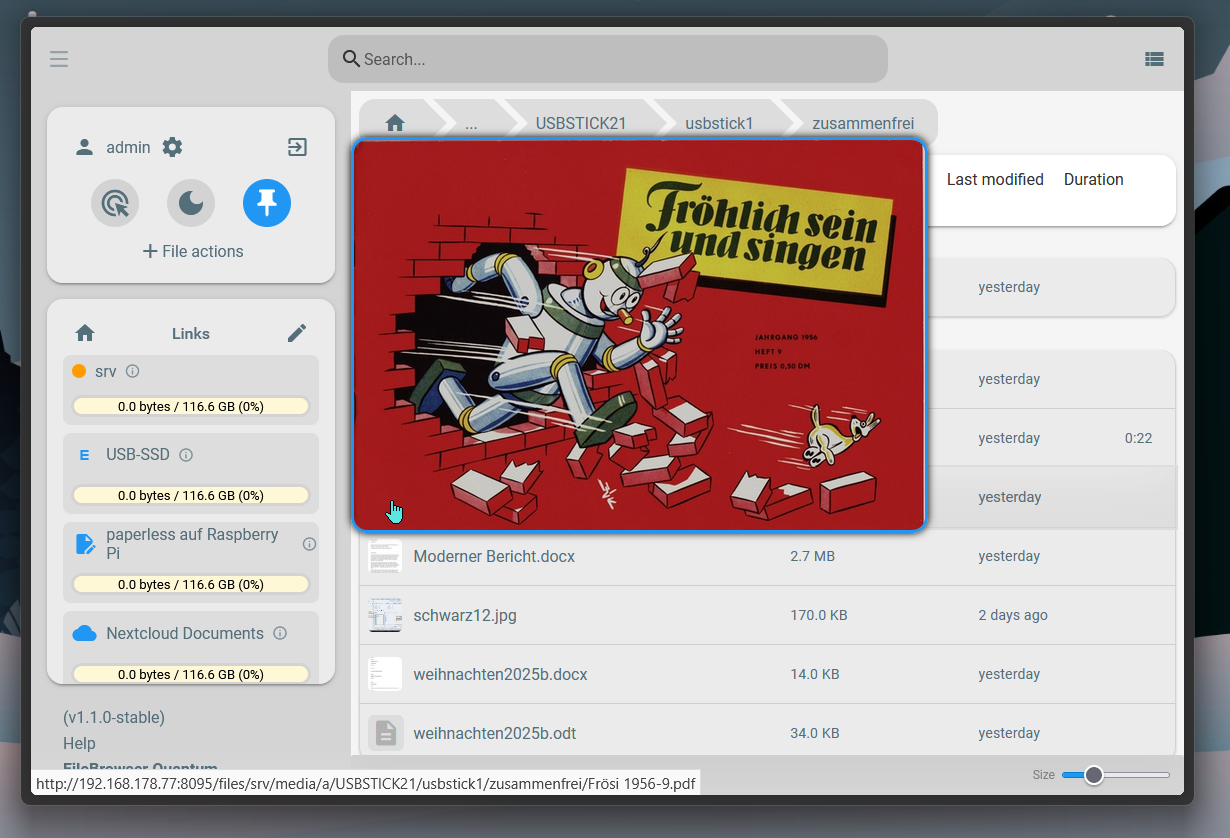The height and width of the screenshot is (838, 1230).
Task: Navigate to USBSTICK21 breadcrumb
Action: pos(580,123)
